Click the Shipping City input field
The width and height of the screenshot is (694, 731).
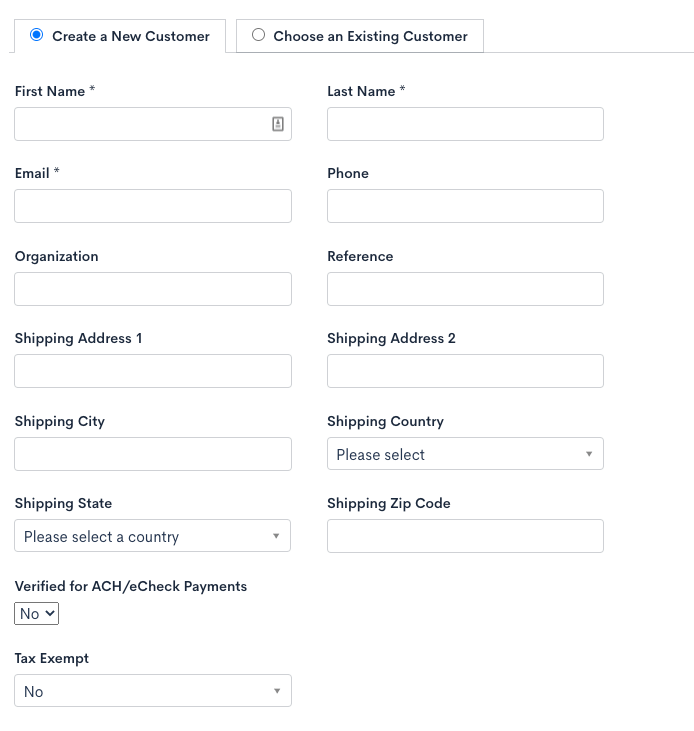(152, 454)
